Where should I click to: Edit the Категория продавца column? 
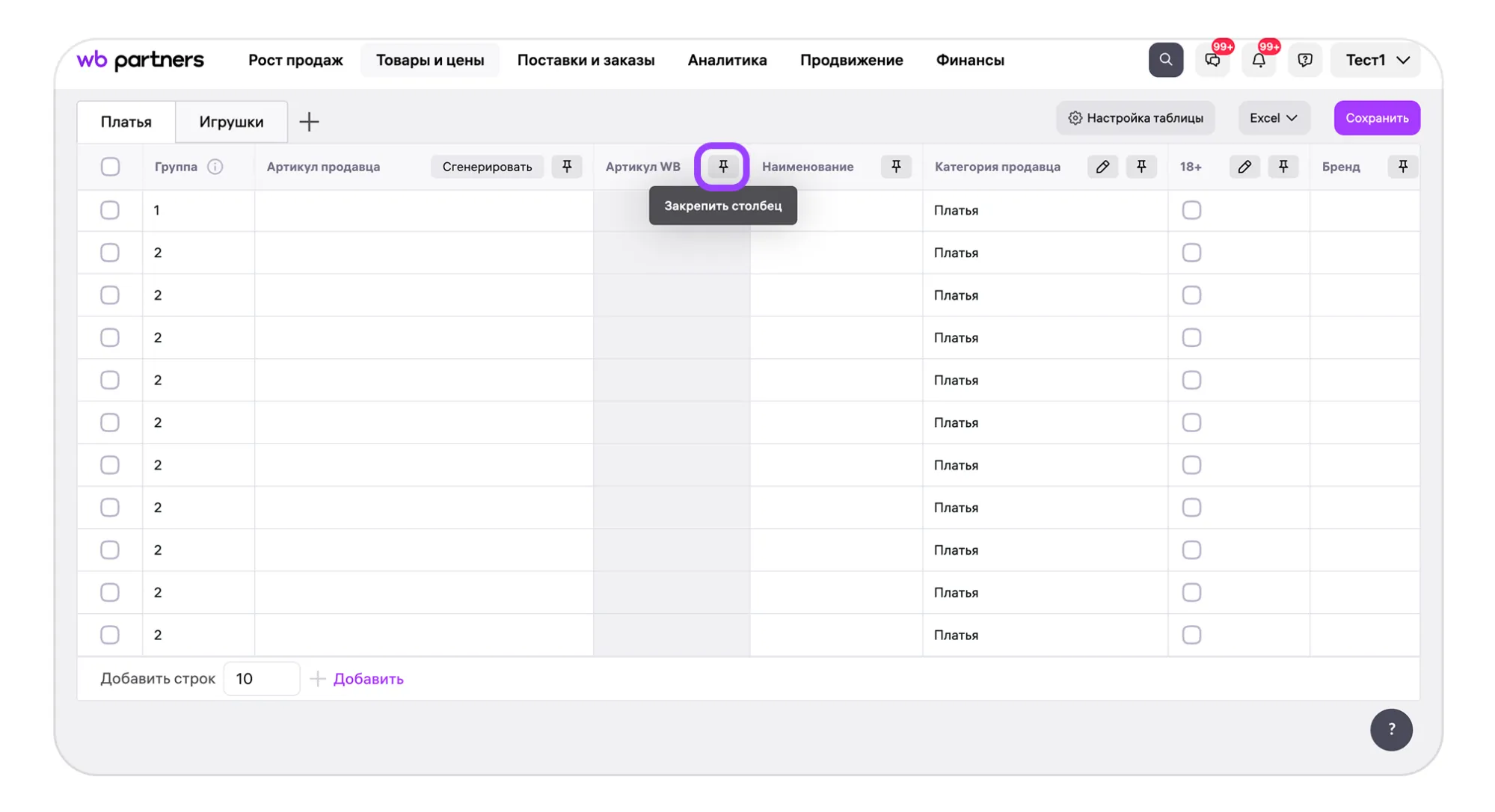tap(1102, 166)
